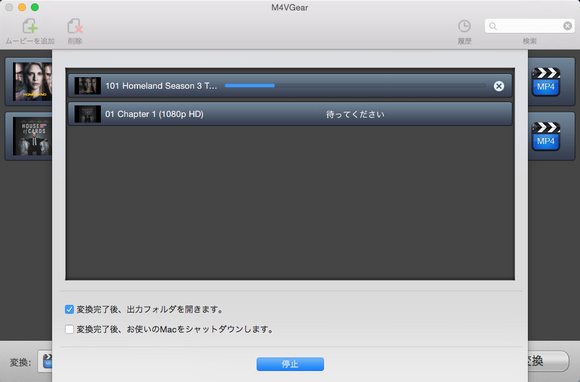Image resolution: width=580 pixels, height=382 pixels.
Task: Click the MP4 format icon in the House of Cards row
Action: click(x=546, y=136)
